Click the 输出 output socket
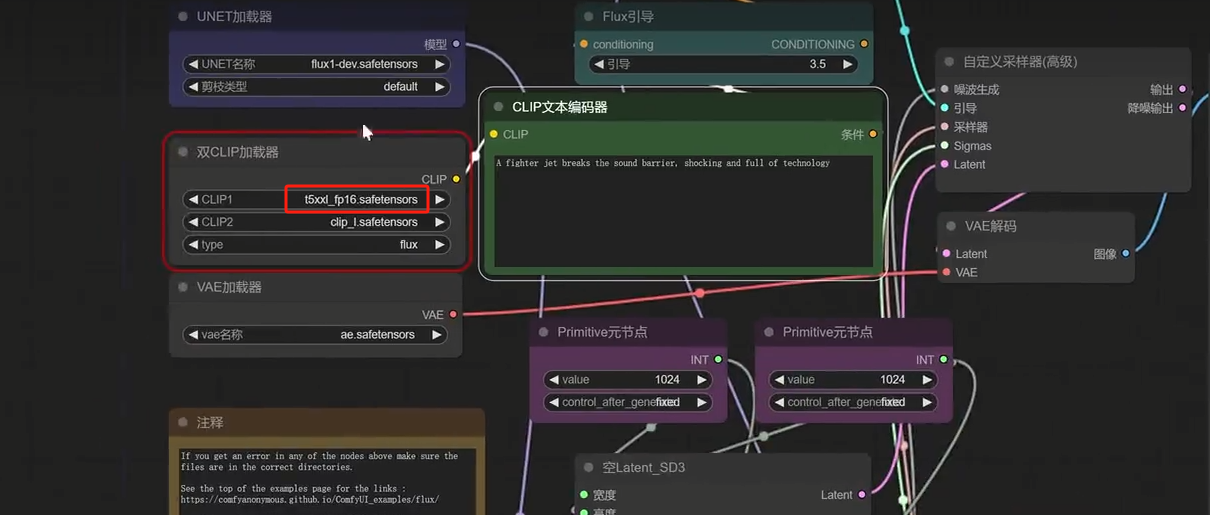This screenshot has width=1210, height=515. (x=1182, y=89)
